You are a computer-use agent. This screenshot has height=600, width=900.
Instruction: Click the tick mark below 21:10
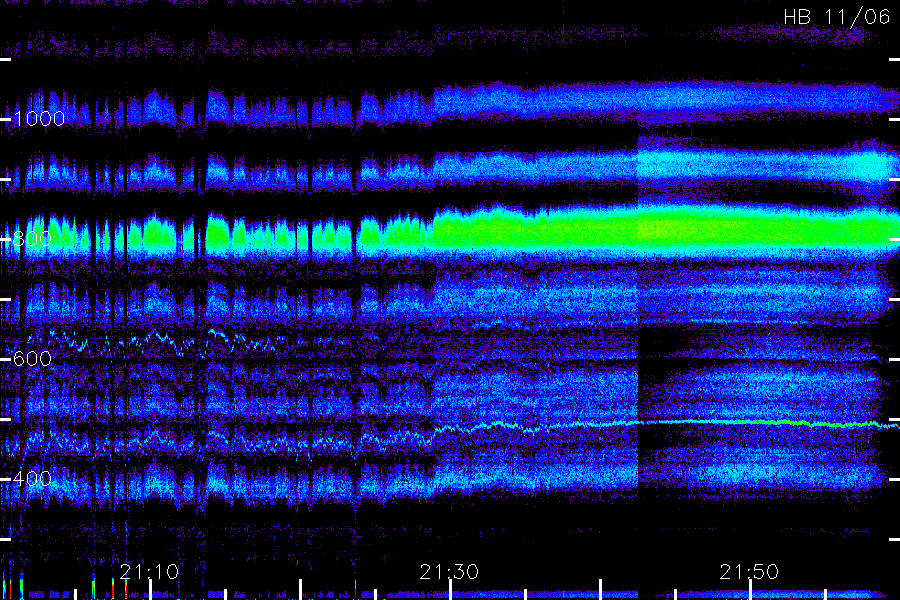pyautogui.click(x=150, y=590)
